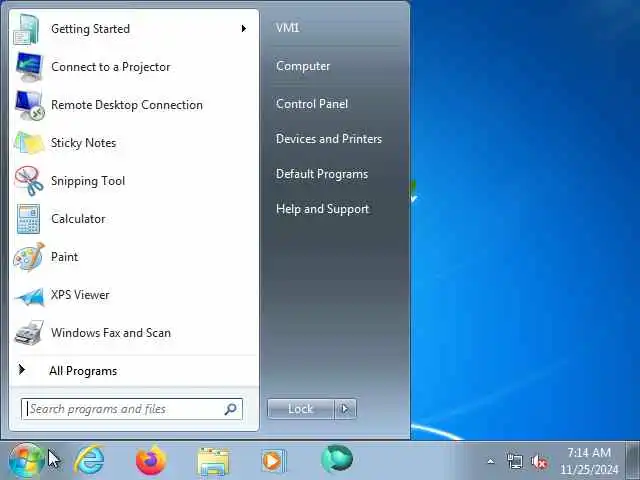Launch Connect to a Projector icon
The image size is (640, 480).
tap(29, 67)
